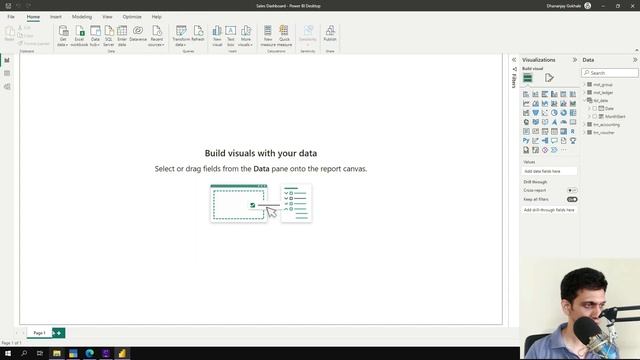Screen dimensions: 640x360
Task: Check the Date field checkbox
Action: pos(595,109)
